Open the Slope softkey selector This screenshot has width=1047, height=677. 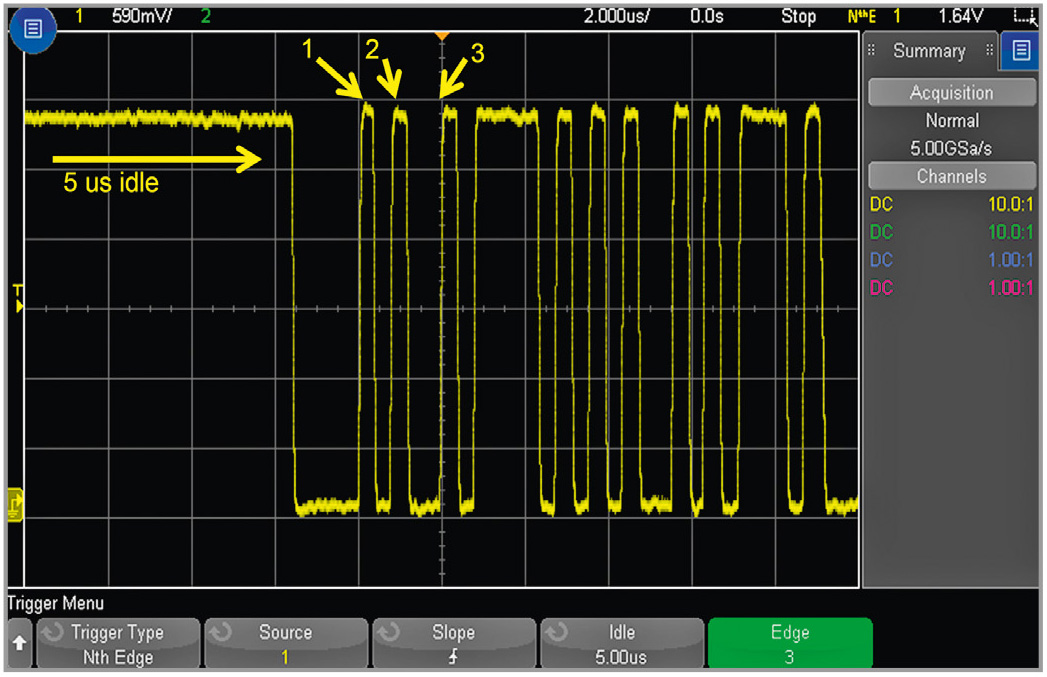[x=453, y=644]
